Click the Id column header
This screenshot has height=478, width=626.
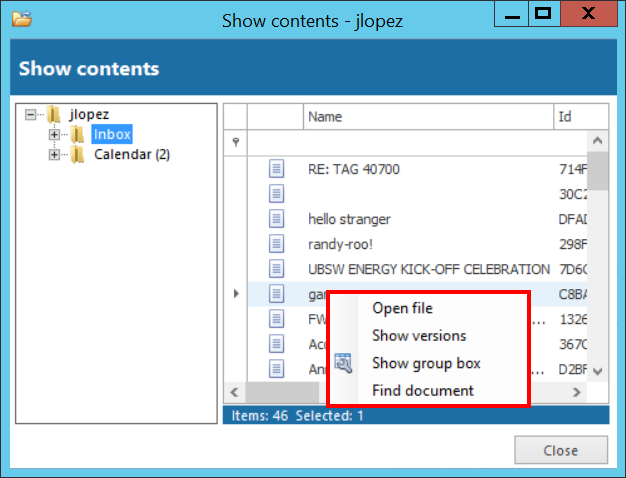point(580,117)
